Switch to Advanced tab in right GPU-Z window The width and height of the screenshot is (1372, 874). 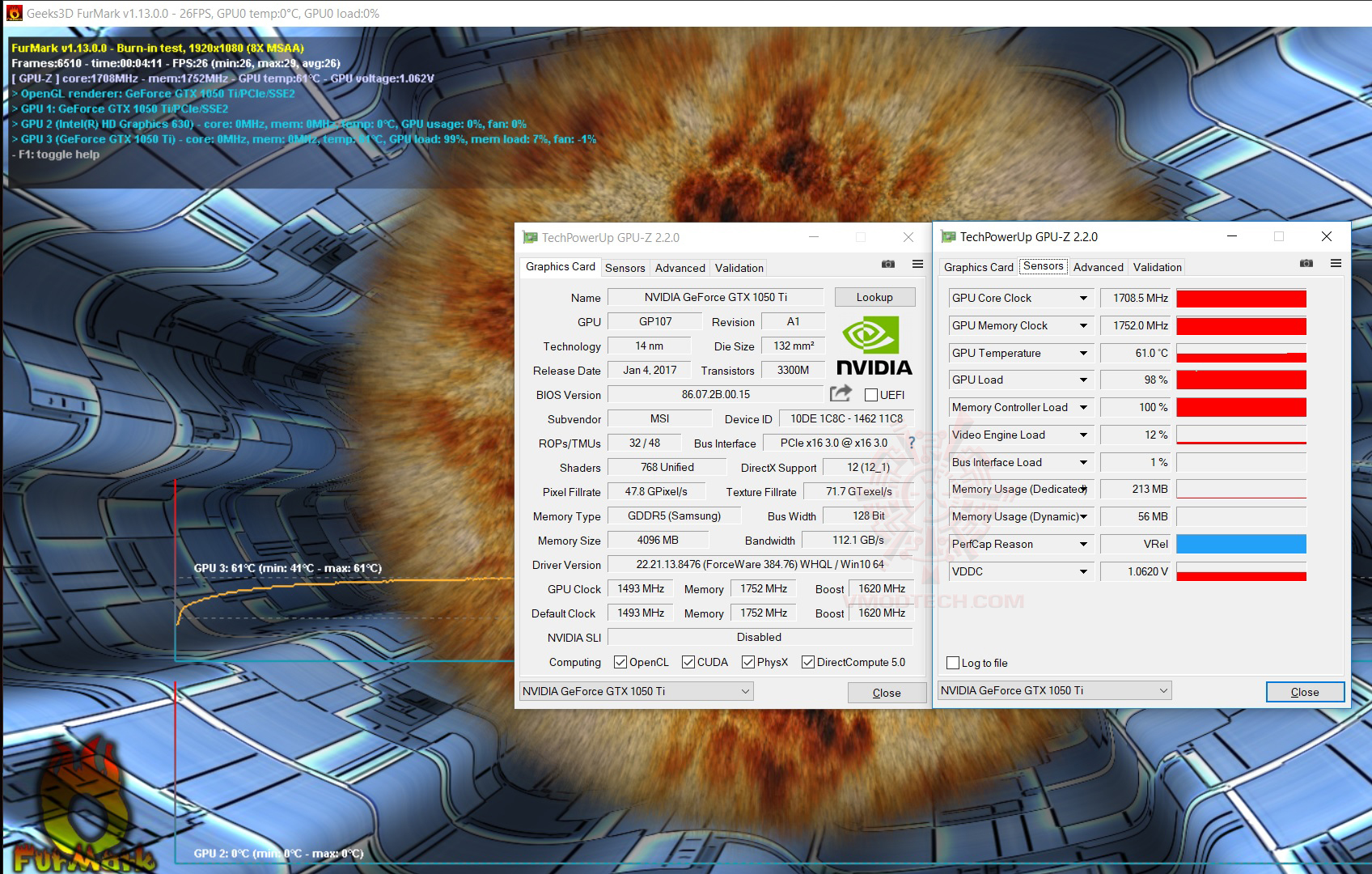[x=1099, y=267]
